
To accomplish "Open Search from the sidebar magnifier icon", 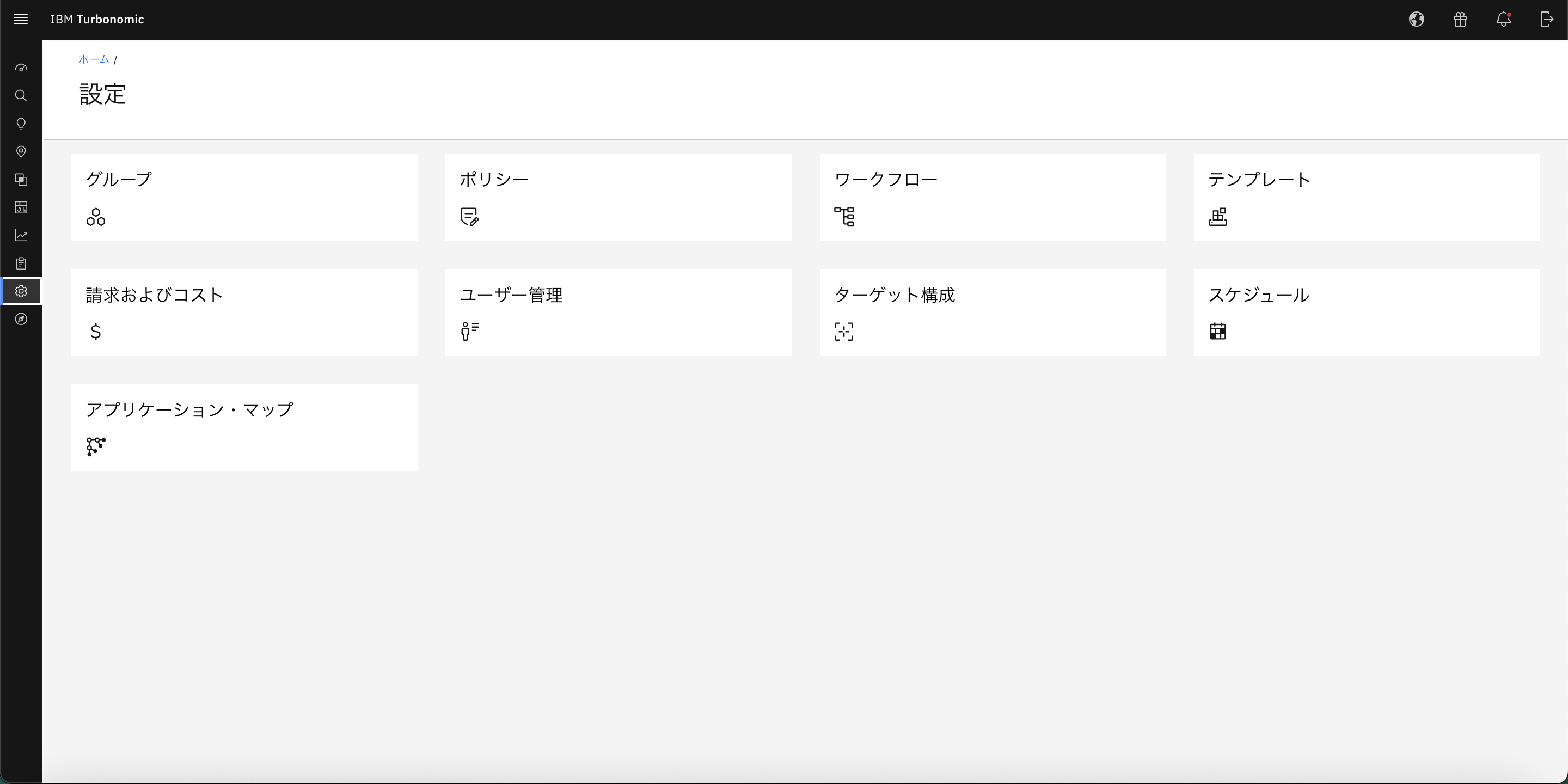I will click(21, 96).
